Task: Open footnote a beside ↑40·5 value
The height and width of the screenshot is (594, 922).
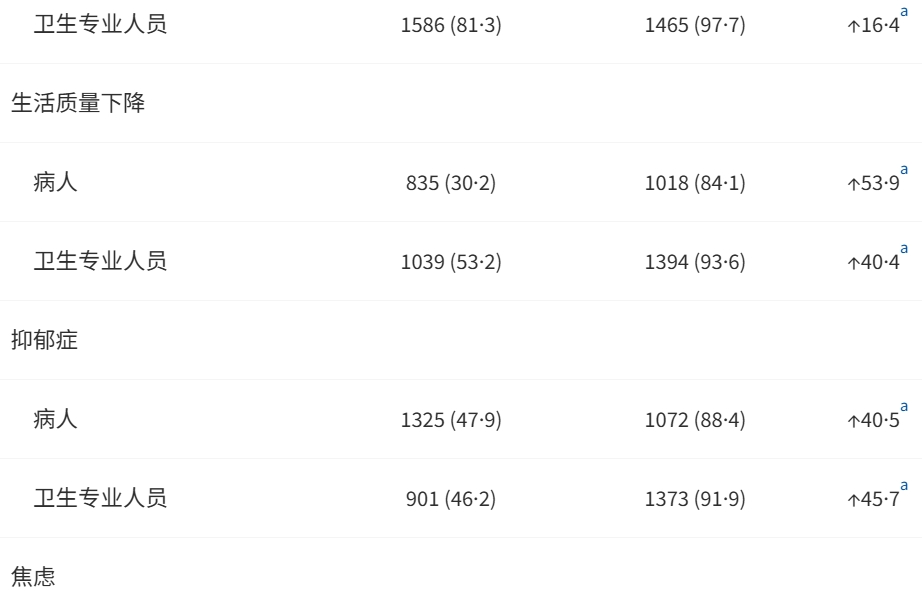Action: pyautogui.click(x=904, y=407)
